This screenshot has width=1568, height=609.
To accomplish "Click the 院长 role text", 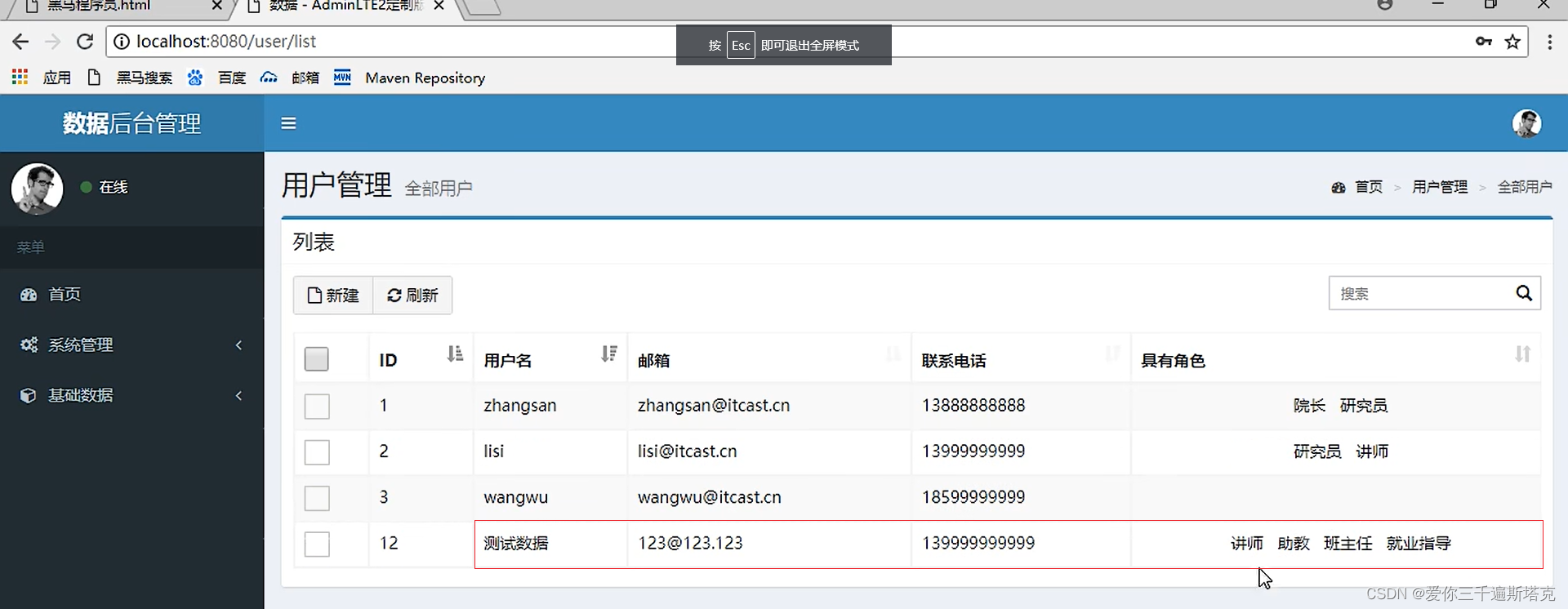I will click(1309, 406).
